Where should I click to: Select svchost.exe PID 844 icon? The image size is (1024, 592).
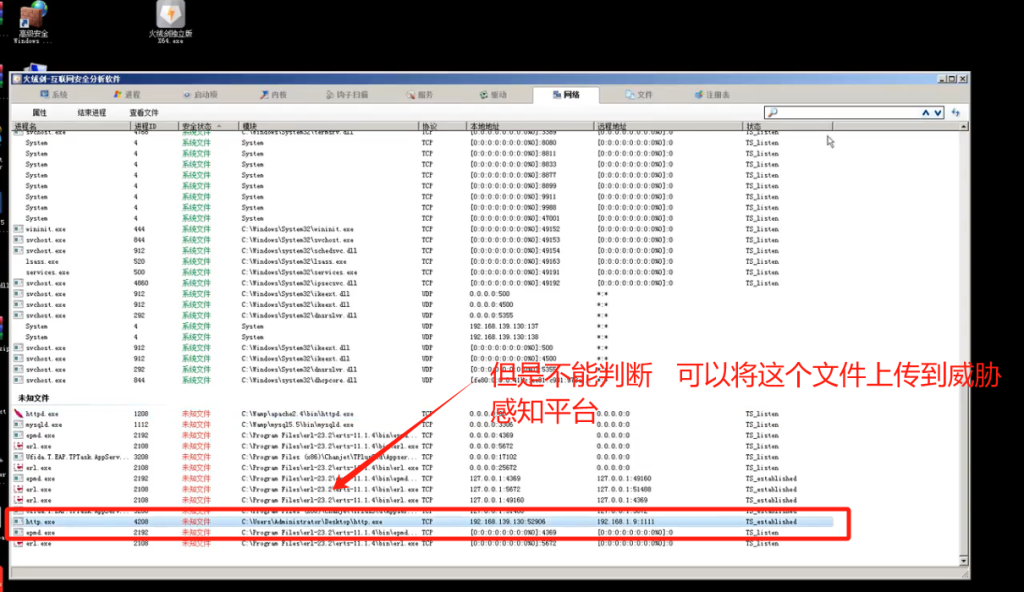tap(18, 240)
